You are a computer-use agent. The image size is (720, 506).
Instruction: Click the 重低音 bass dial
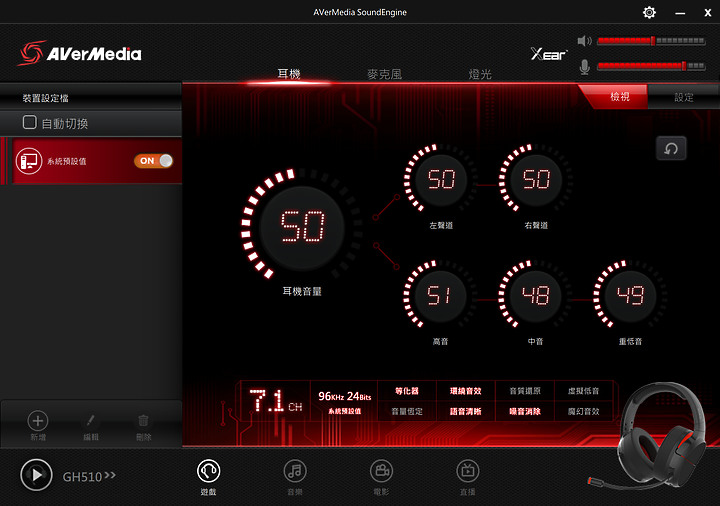(x=630, y=295)
